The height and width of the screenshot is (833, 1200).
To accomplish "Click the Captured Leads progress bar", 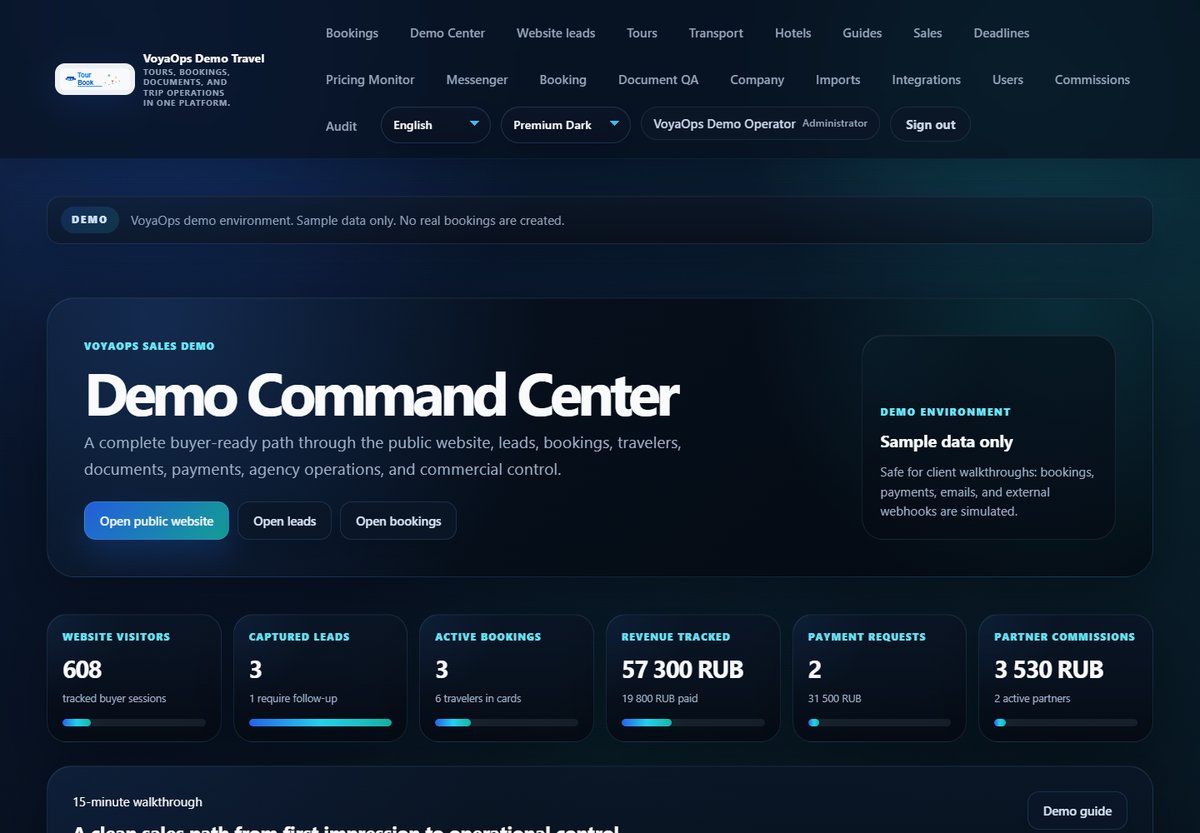I will tap(320, 722).
